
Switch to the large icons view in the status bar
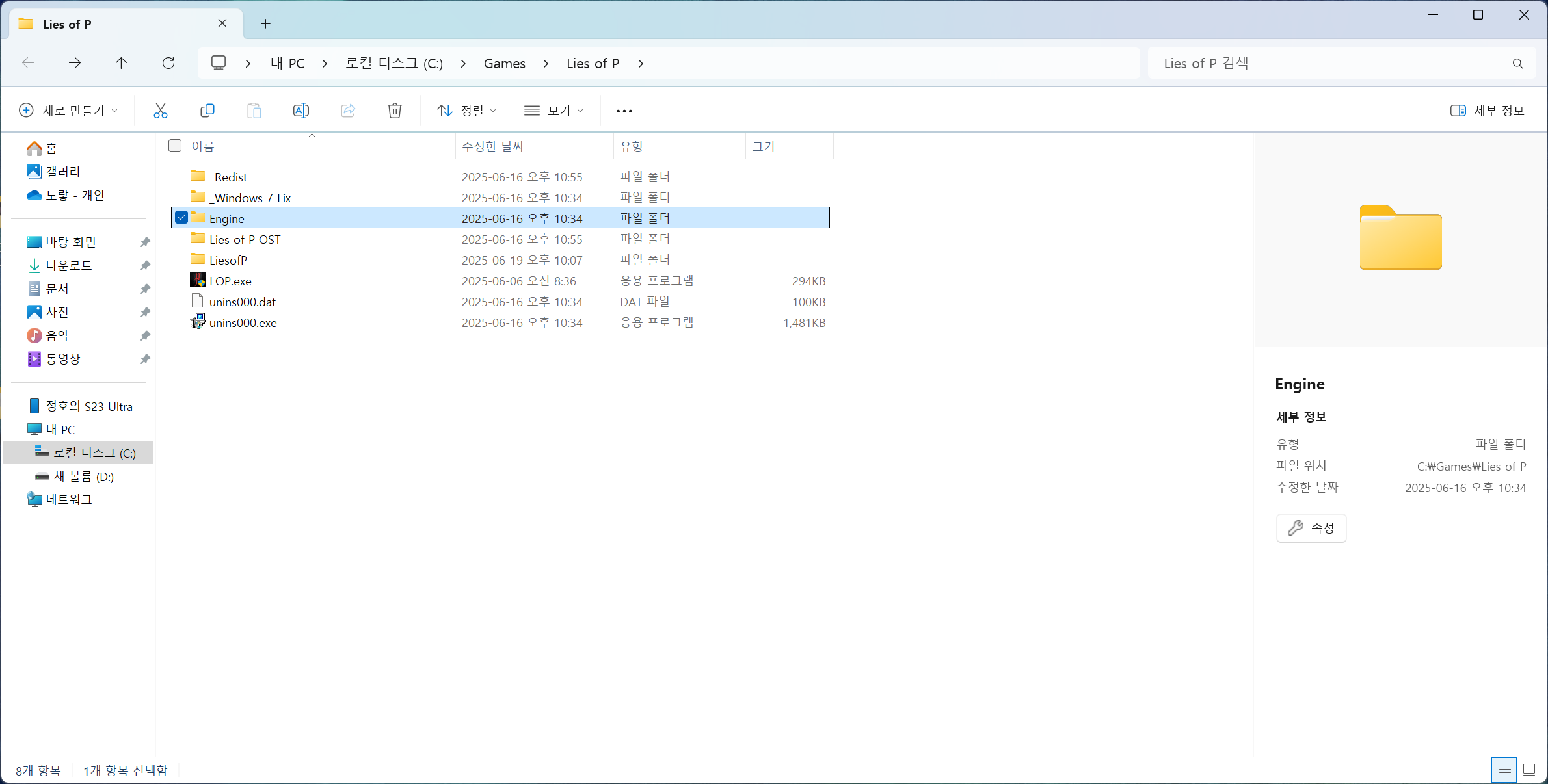pyautogui.click(x=1529, y=770)
